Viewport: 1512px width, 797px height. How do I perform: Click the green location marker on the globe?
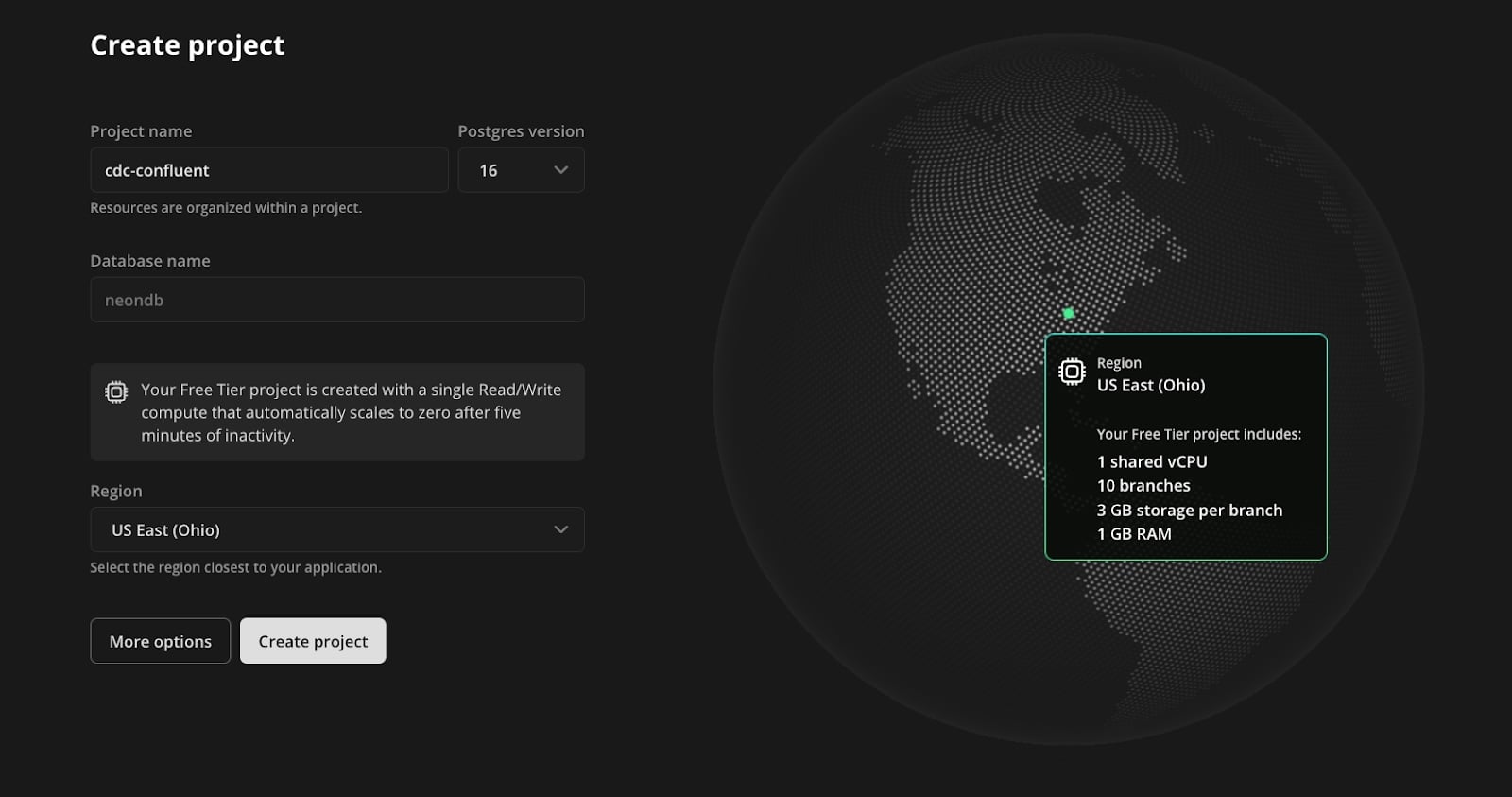(1068, 313)
